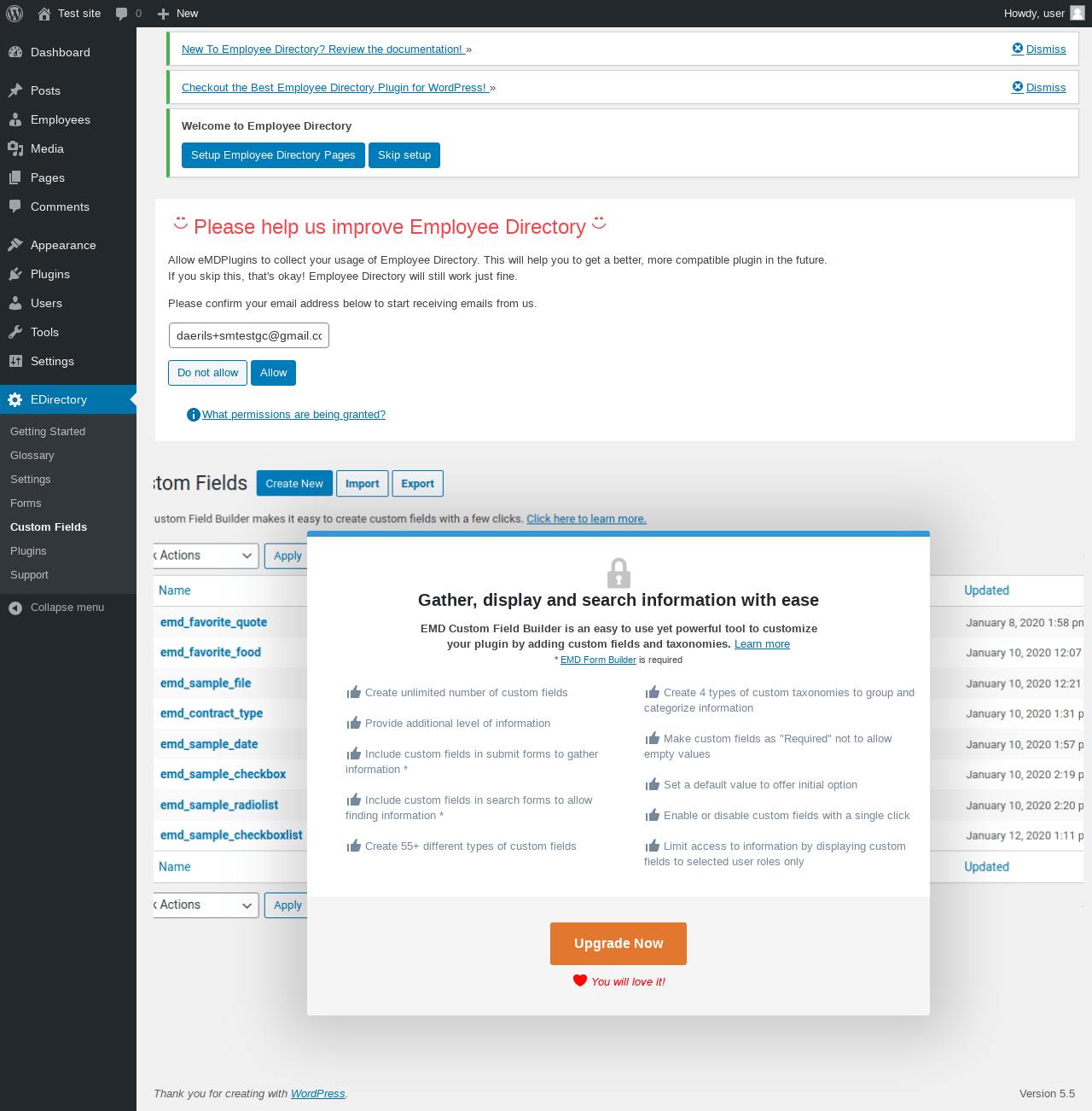Screen dimensions: 1092x1111
Task: Click the Posts pushpin icon
Action: [15, 90]
